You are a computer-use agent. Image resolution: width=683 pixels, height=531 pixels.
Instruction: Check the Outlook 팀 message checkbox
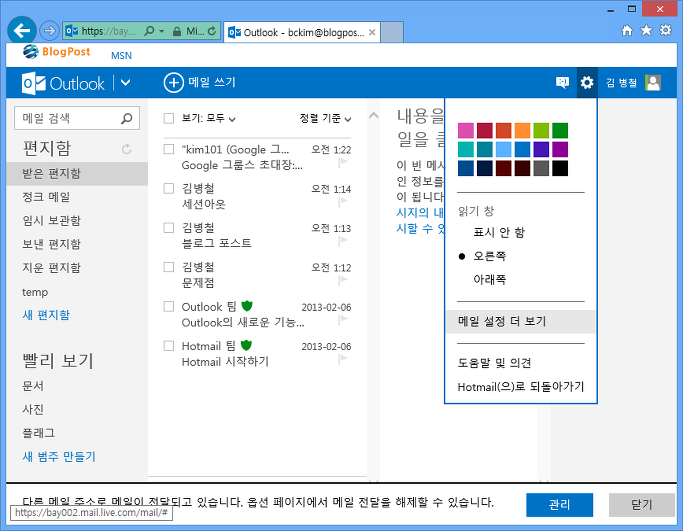click(169, 307)
